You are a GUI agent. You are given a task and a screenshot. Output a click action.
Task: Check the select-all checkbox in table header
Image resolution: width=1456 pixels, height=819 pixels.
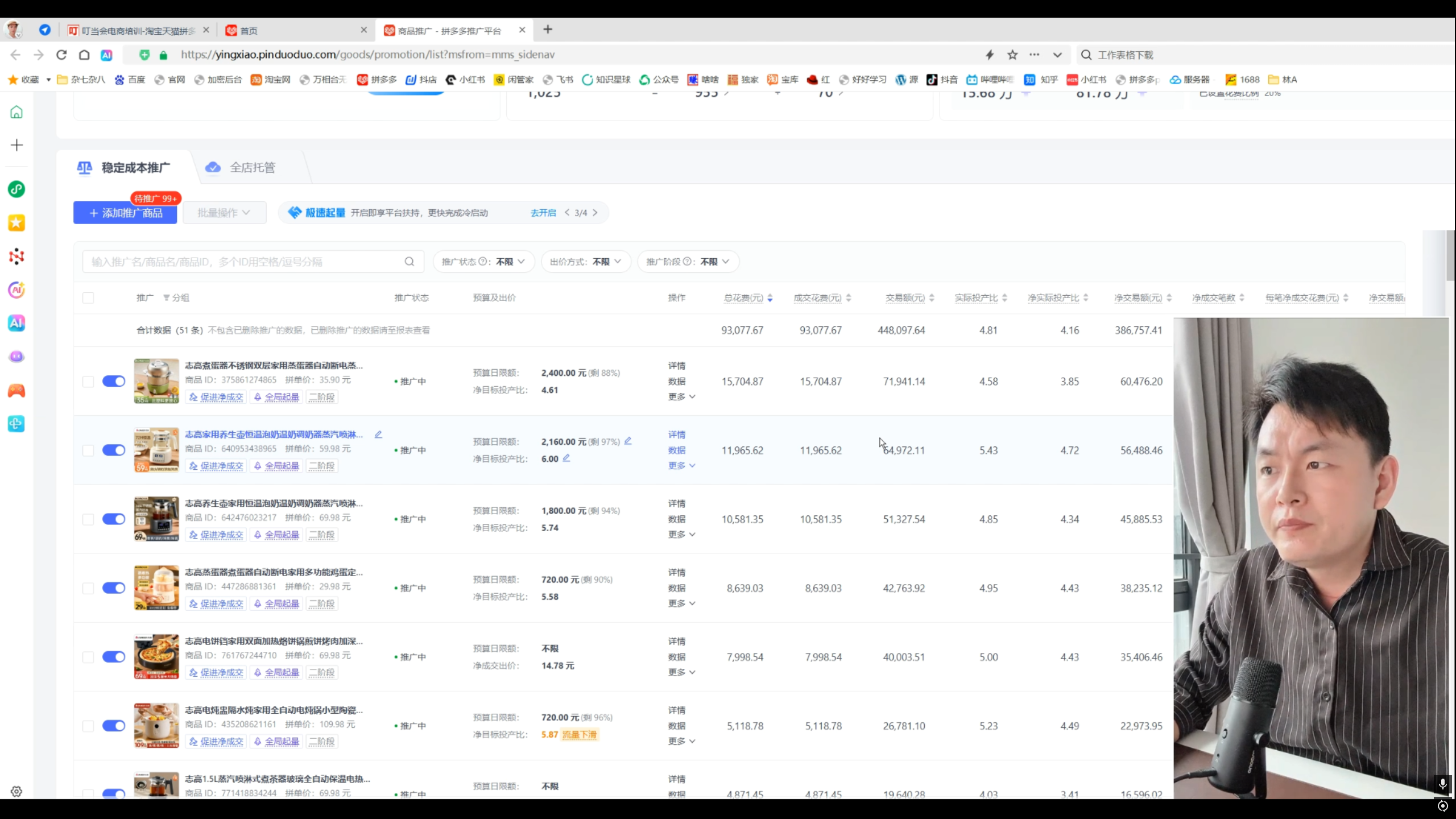(88, 298)
